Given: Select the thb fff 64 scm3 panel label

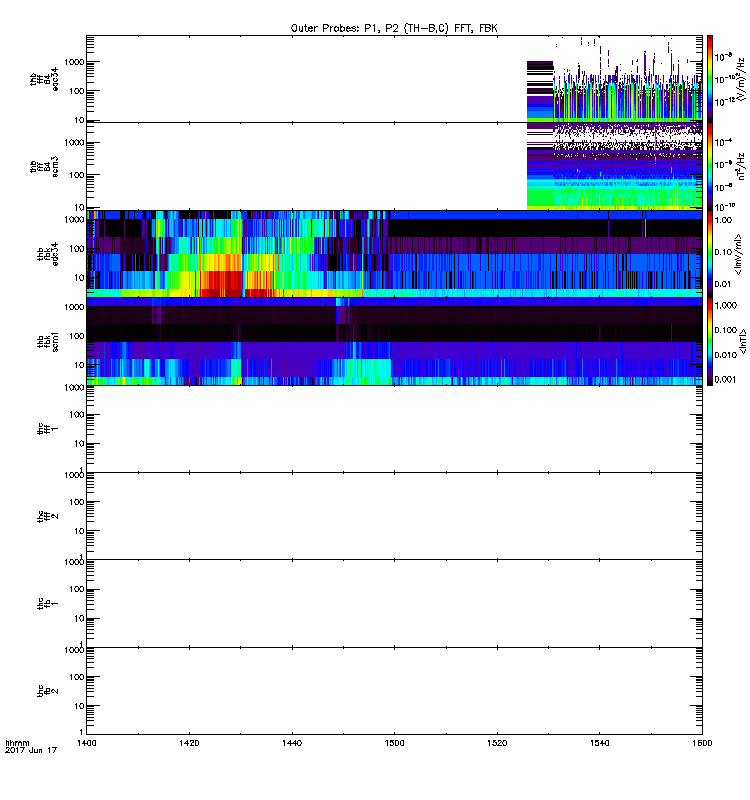Looking at the screenshot, I should [44, 166].
